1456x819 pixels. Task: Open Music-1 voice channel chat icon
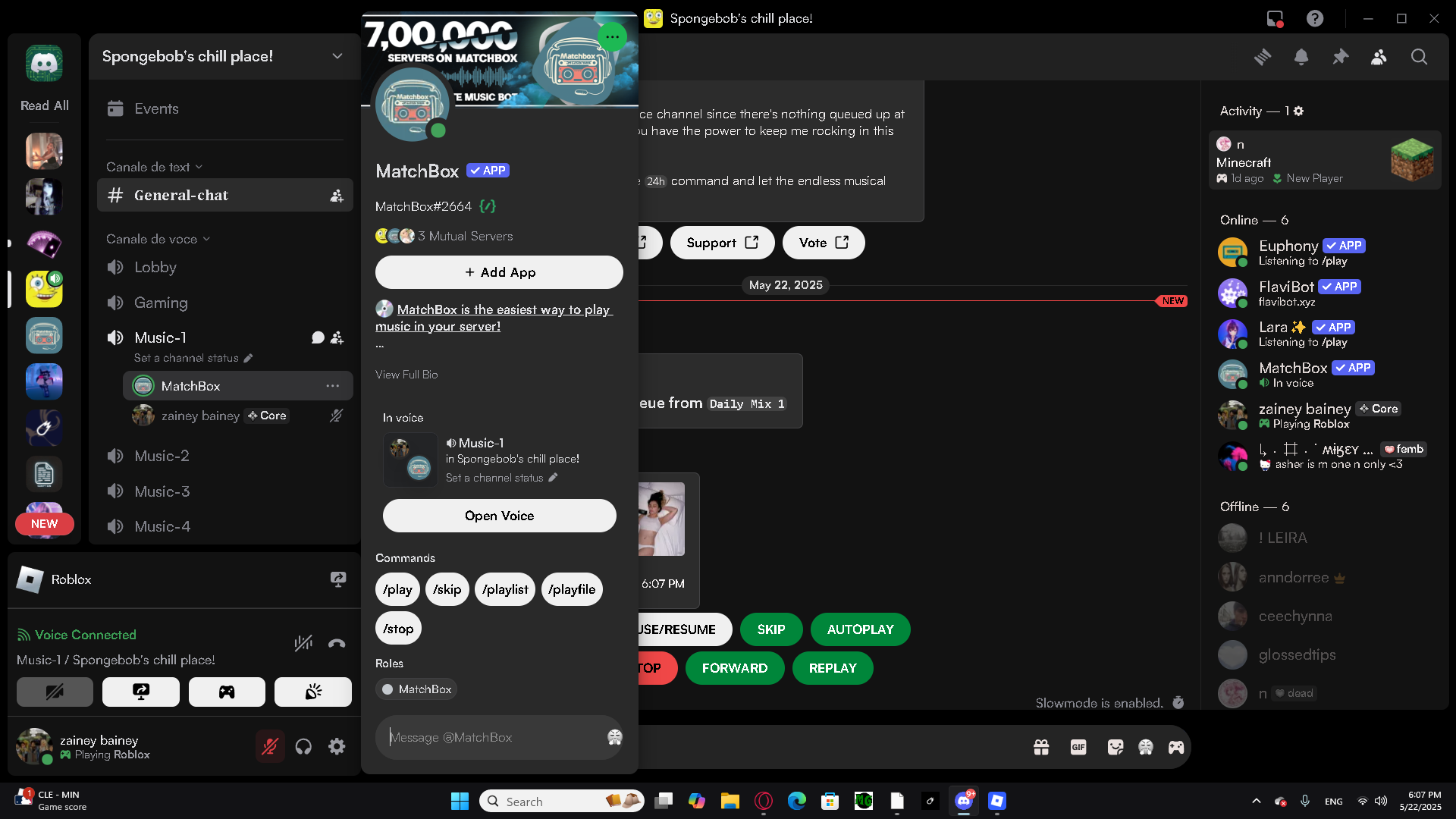coord(318,337)
